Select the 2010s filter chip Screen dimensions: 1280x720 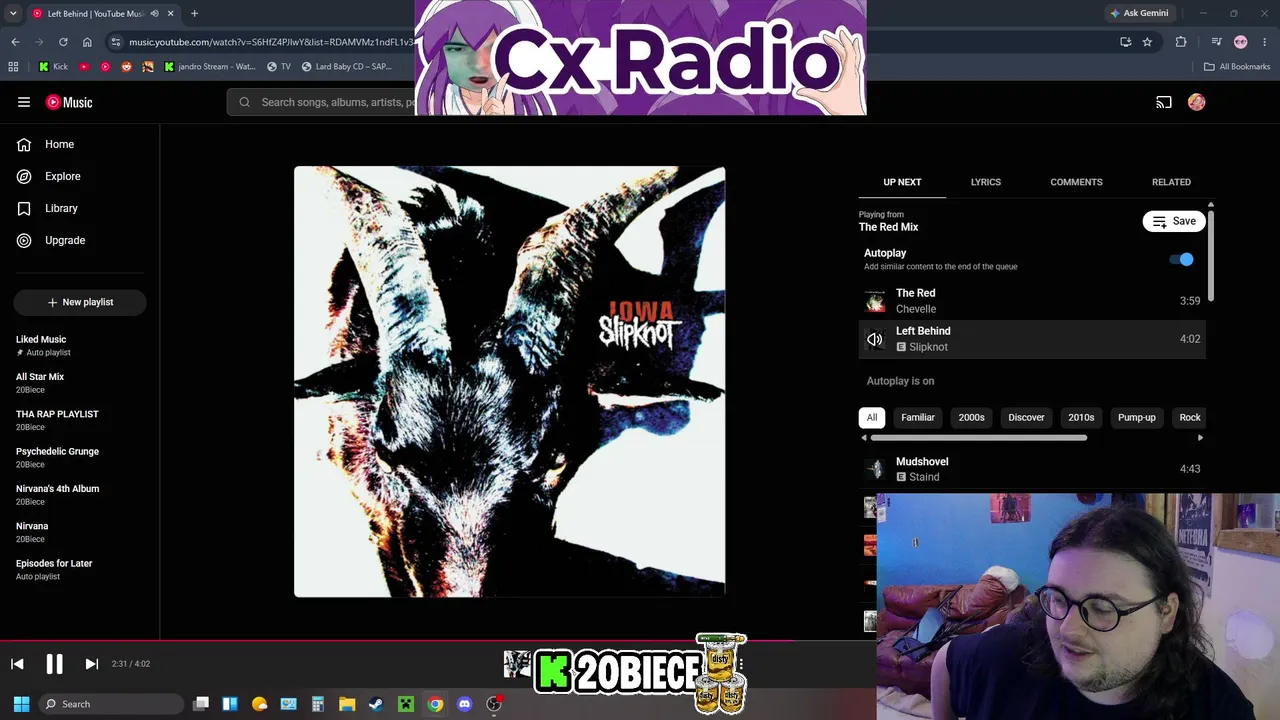click(1081, 417)
